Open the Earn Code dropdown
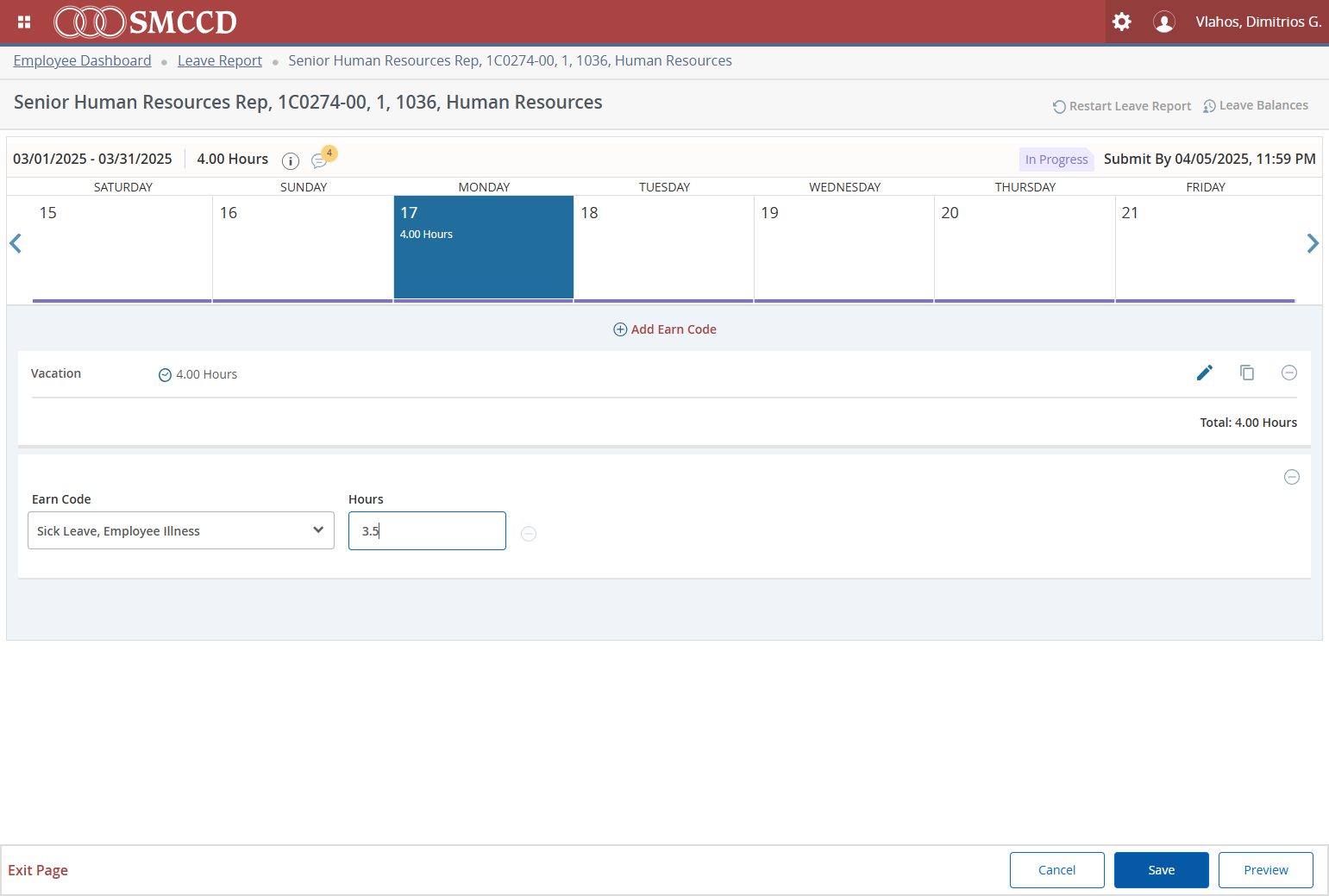Image resolution: width=1329 pixels, height=896 pixels. tap(181, 530)
